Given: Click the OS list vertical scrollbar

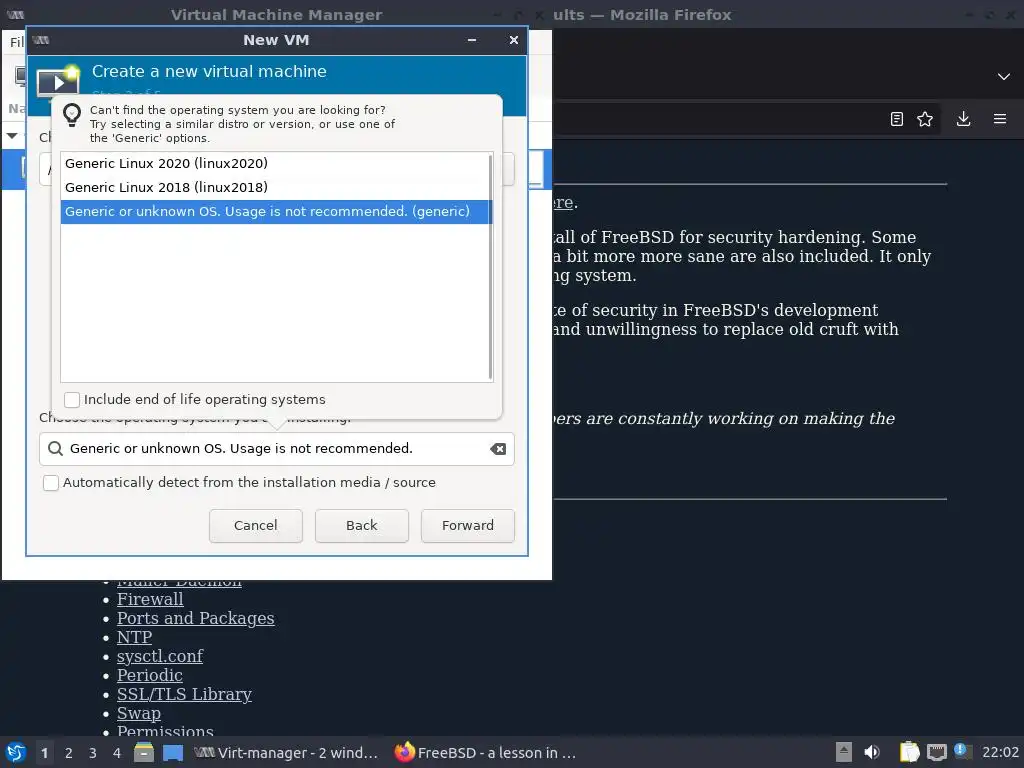Looking at the screenshot, I should (490, 266).
